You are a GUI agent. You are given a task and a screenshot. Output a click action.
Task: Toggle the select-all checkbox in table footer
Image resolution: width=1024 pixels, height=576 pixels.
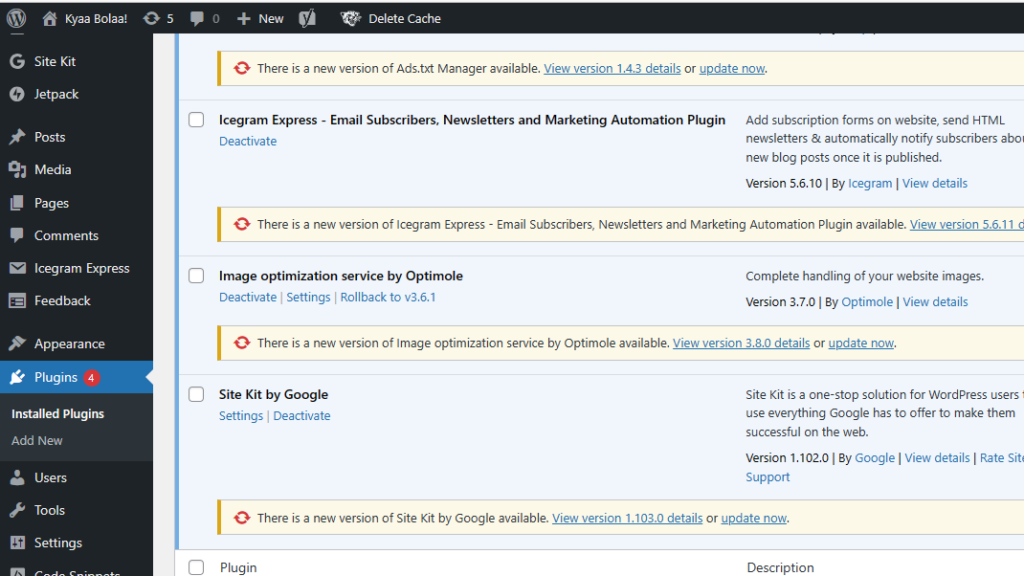(196, 567)
